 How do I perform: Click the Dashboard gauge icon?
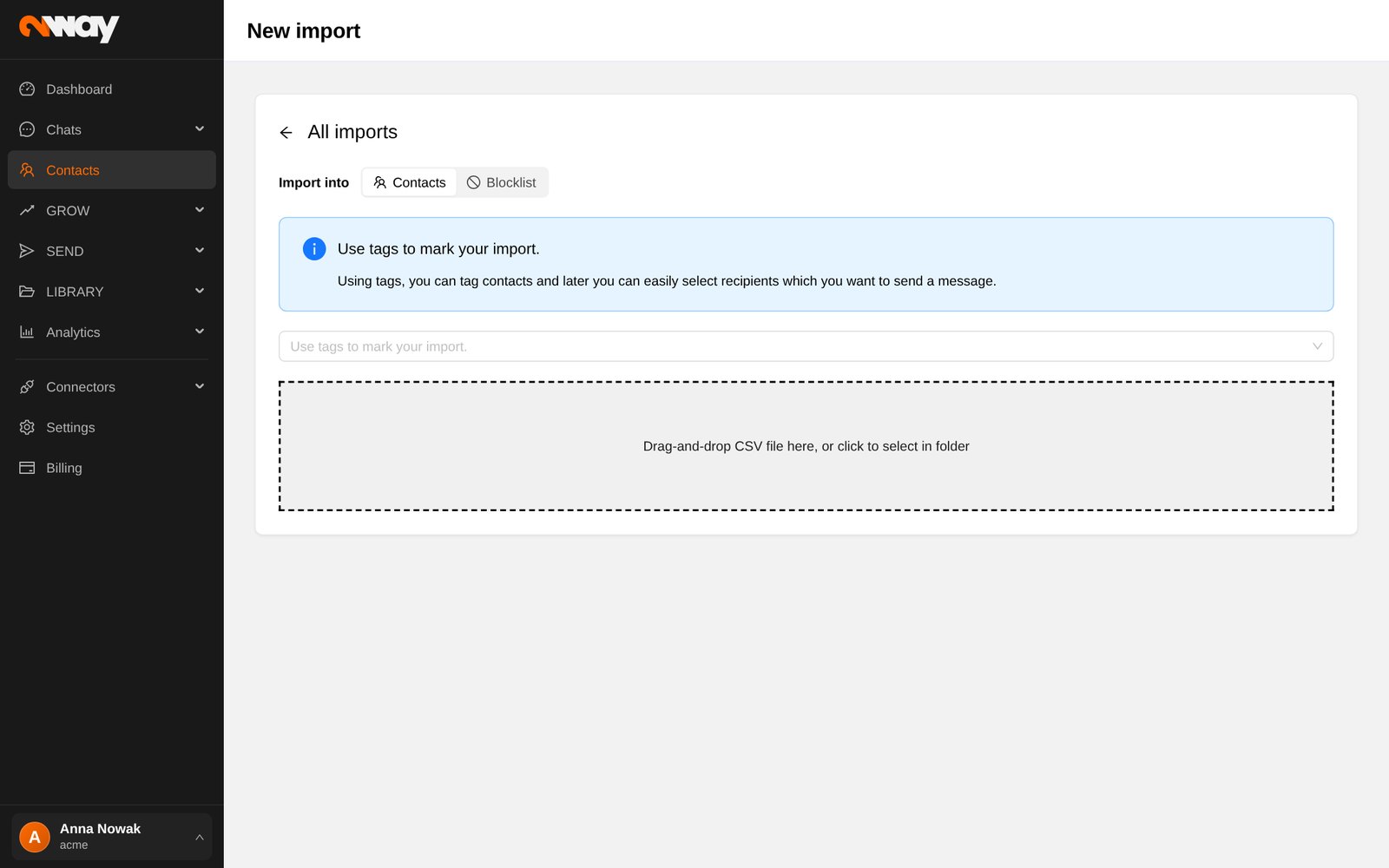(27, 89)
